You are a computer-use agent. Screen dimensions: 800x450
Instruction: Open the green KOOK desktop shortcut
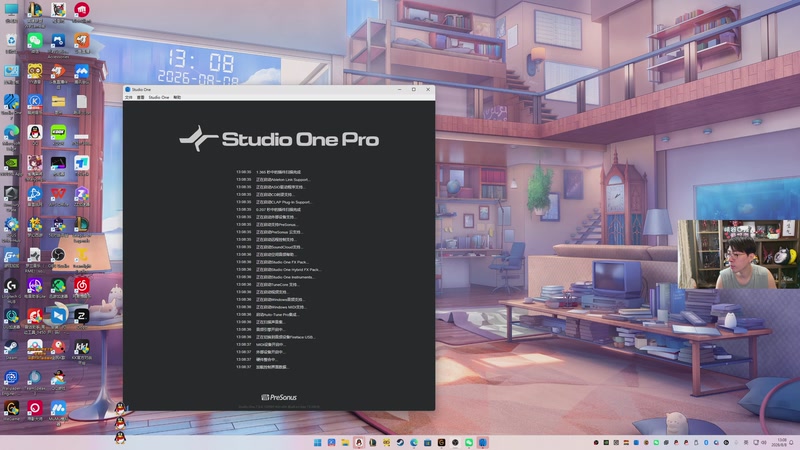click(58, 133)
